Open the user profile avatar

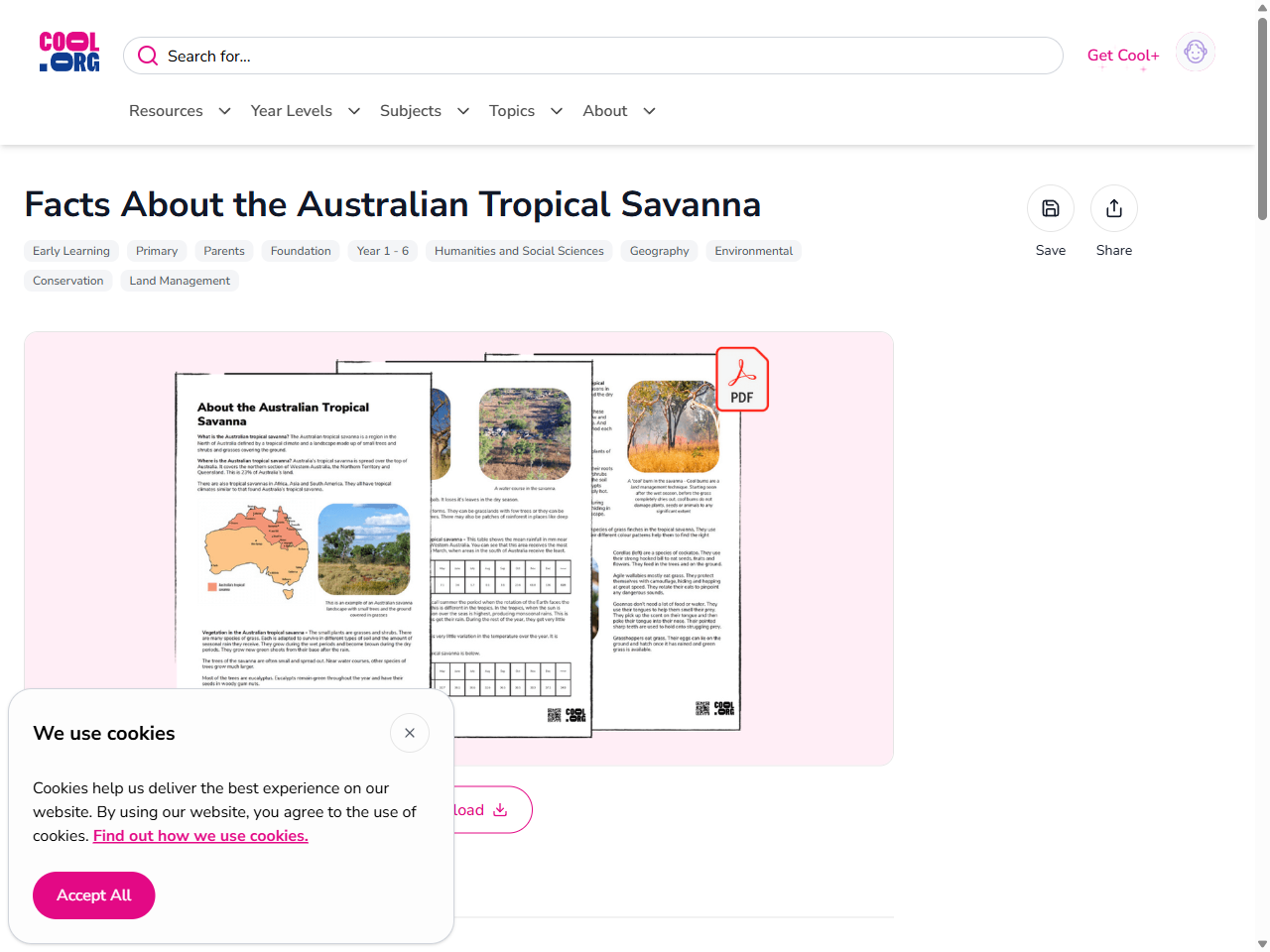tap(1196, 52)
